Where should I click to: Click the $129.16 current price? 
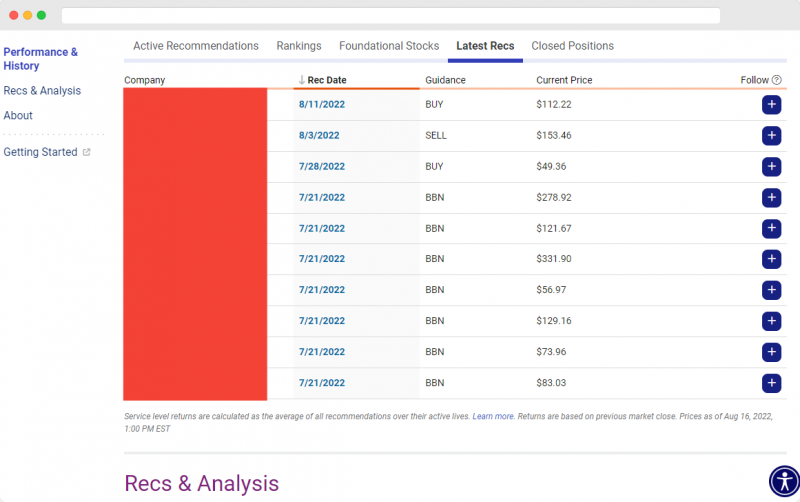pos(554,321)
